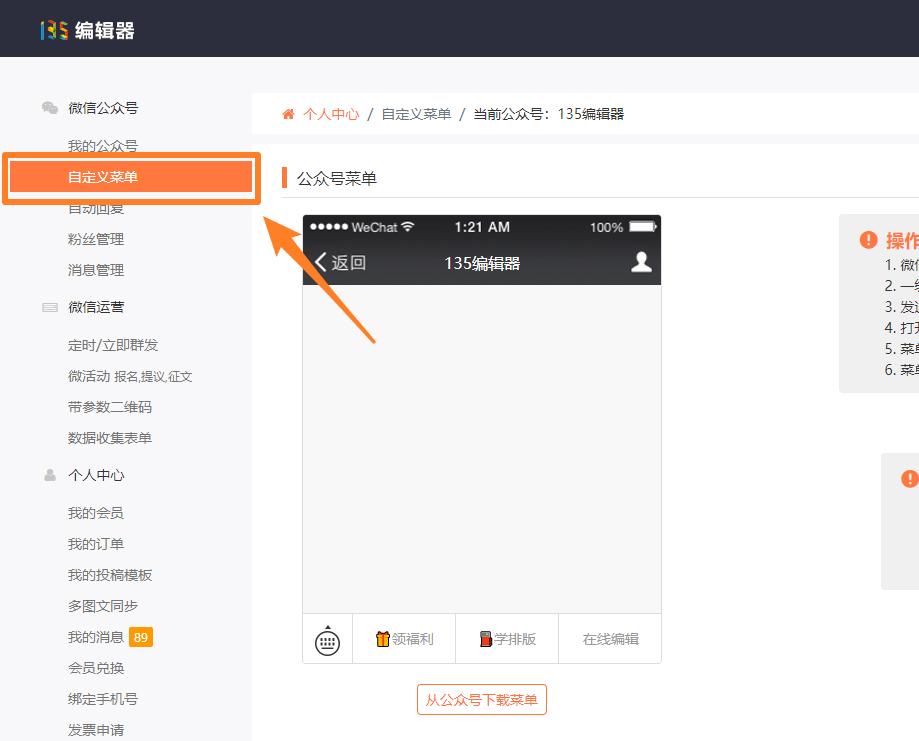Click the red book icon on 学排版
The width and height of the screenshot is (919, 741).
tap(485, 639)
